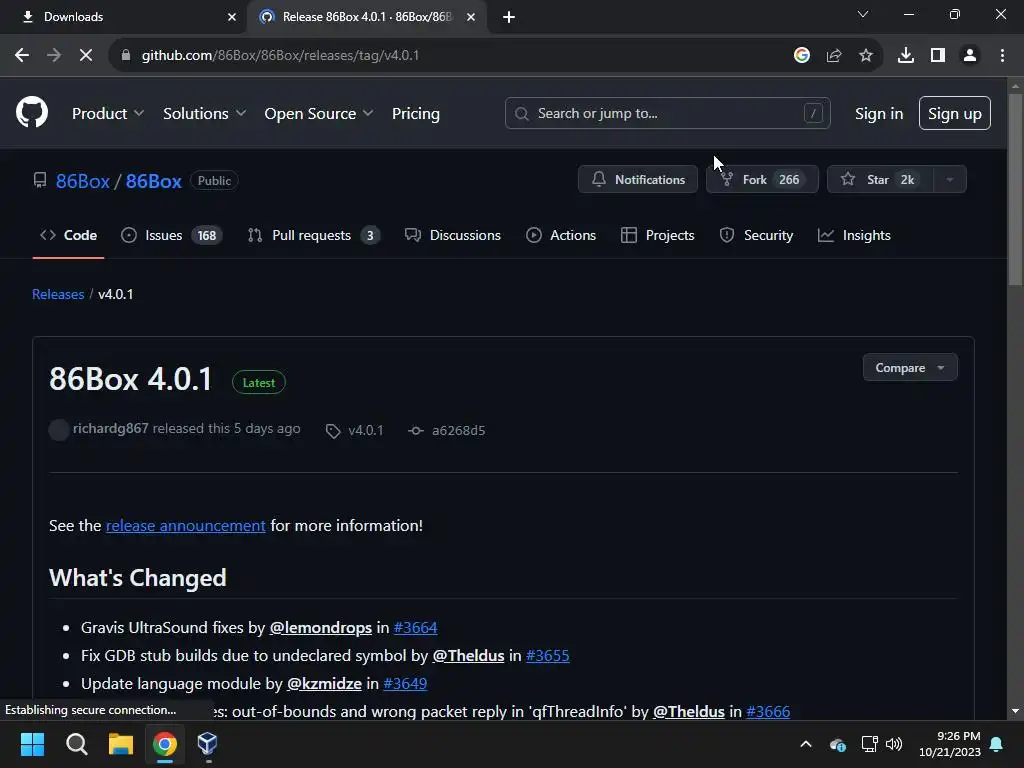Open the Actions tab
This screenshot has height=768, width=1024.
(561, 235)
